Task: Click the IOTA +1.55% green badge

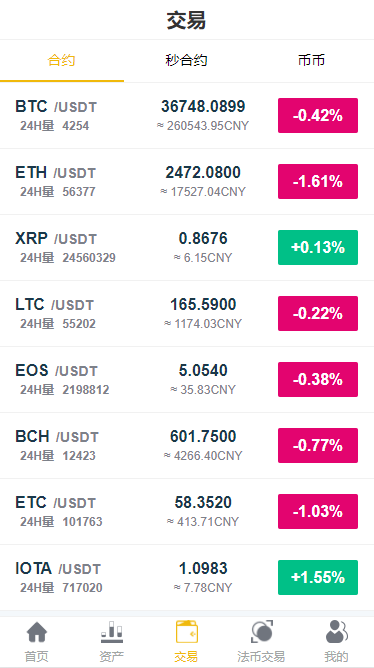Action: click(x=318, y=577)
